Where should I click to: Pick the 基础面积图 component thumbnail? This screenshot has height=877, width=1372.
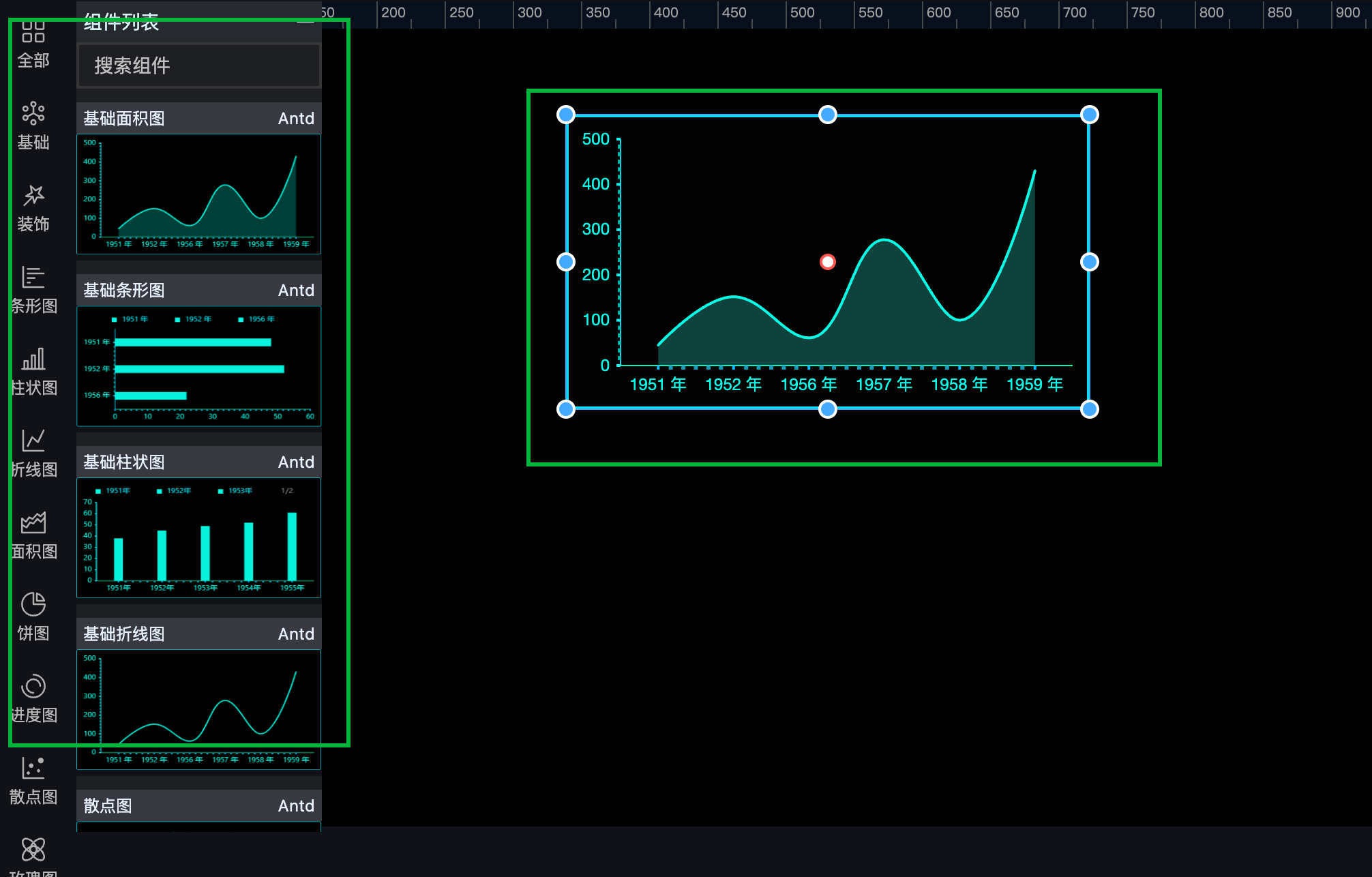tap(198, 194)
